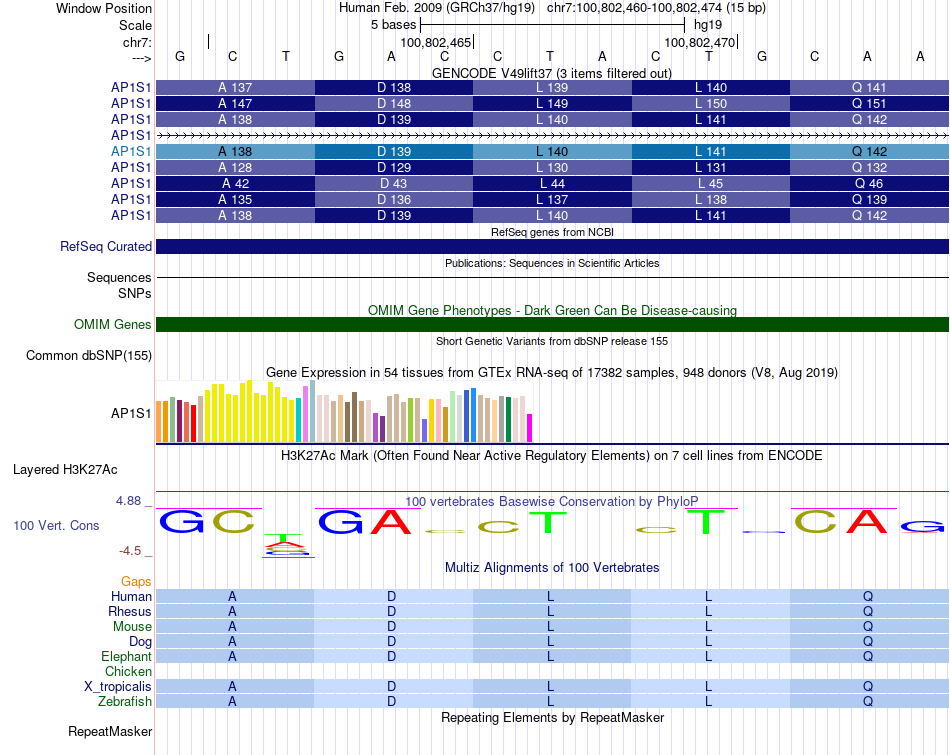Select the Layered H3K27Ac track label

[x=65, y=470]
